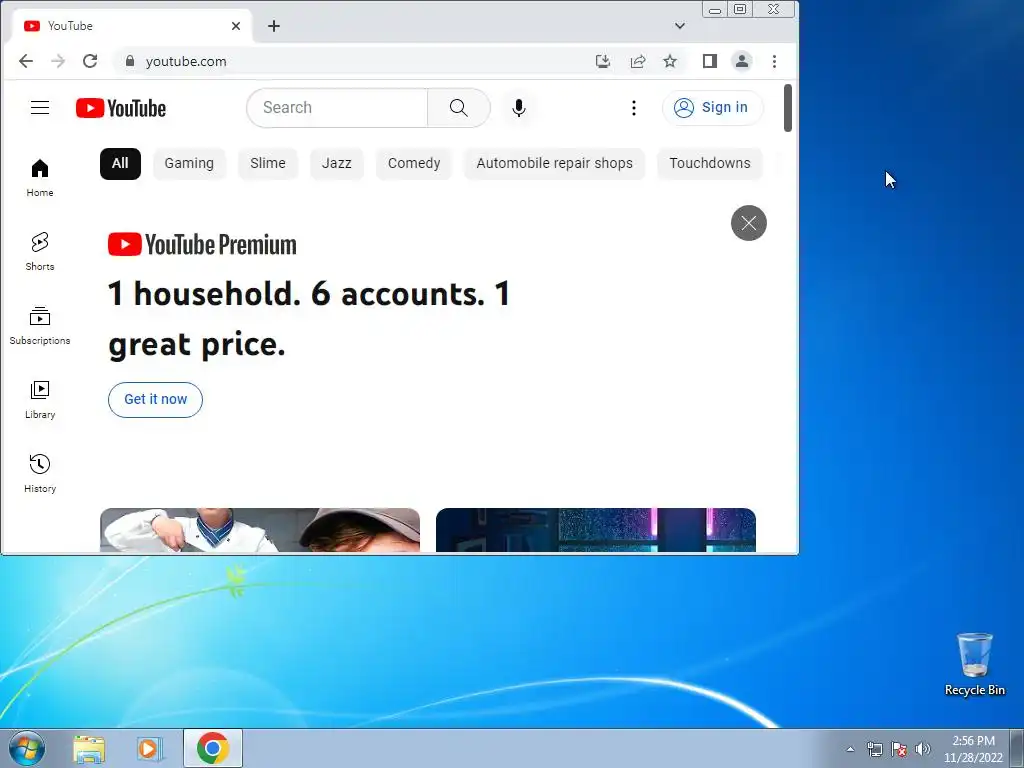The height and width of the screenshot is (768, 1024).
Task: Open a new tab with the plus button
Action: 274,26
